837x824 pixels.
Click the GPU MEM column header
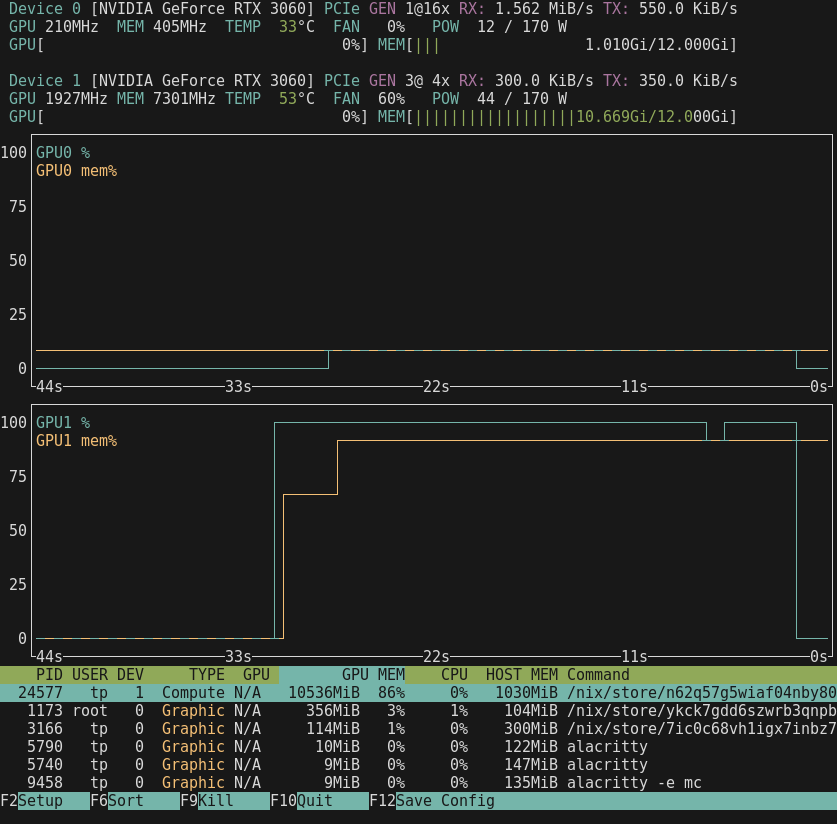click(x=372, y=675)
